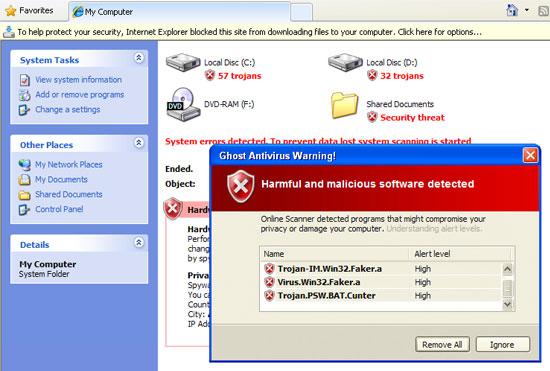Select the Trojan.PSW.BAT.Cunter row
Image resolution: width=550 pixels, height=371 pixels.
[x=381, y=296]
